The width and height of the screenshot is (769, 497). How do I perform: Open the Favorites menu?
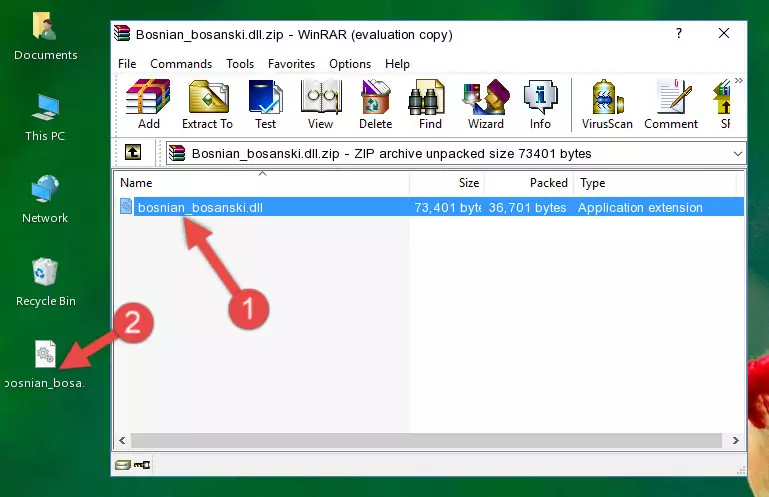coord(291,64)
